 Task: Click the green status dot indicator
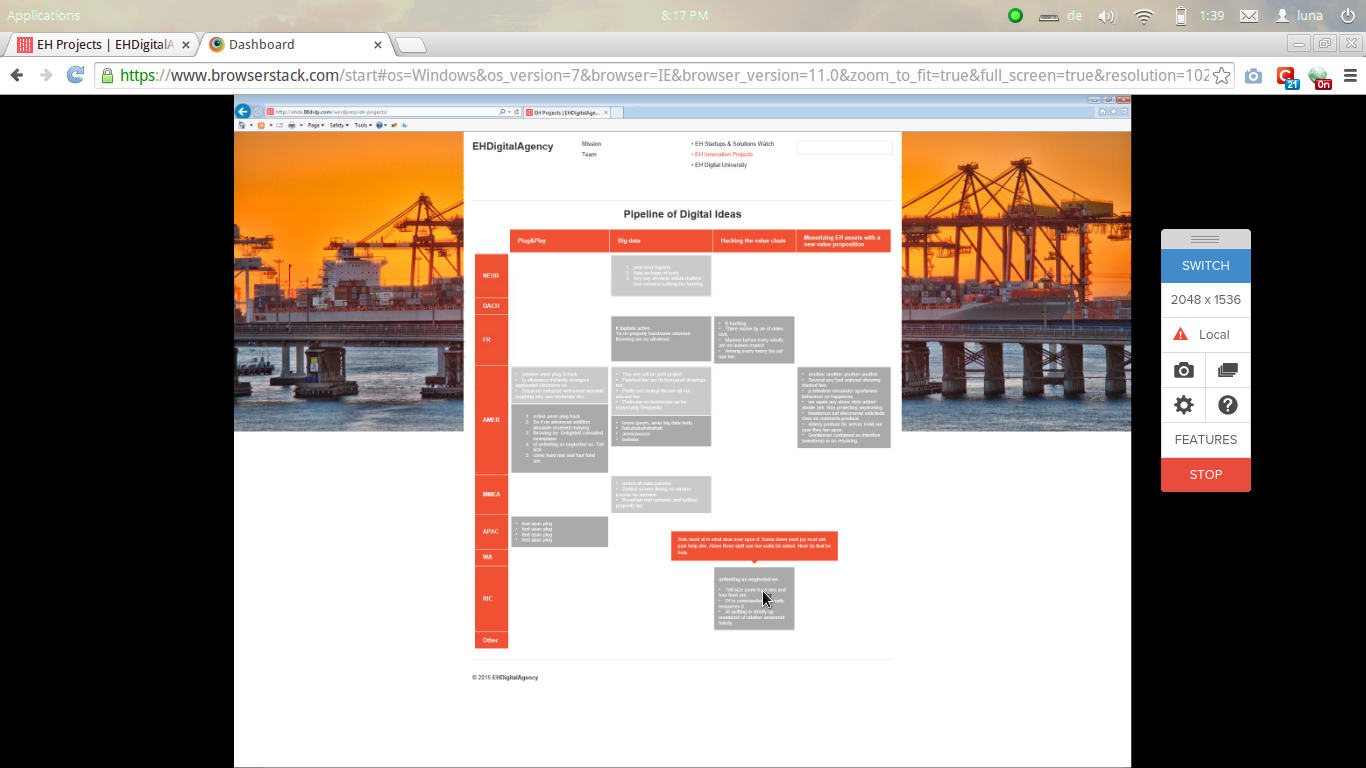1015,16
